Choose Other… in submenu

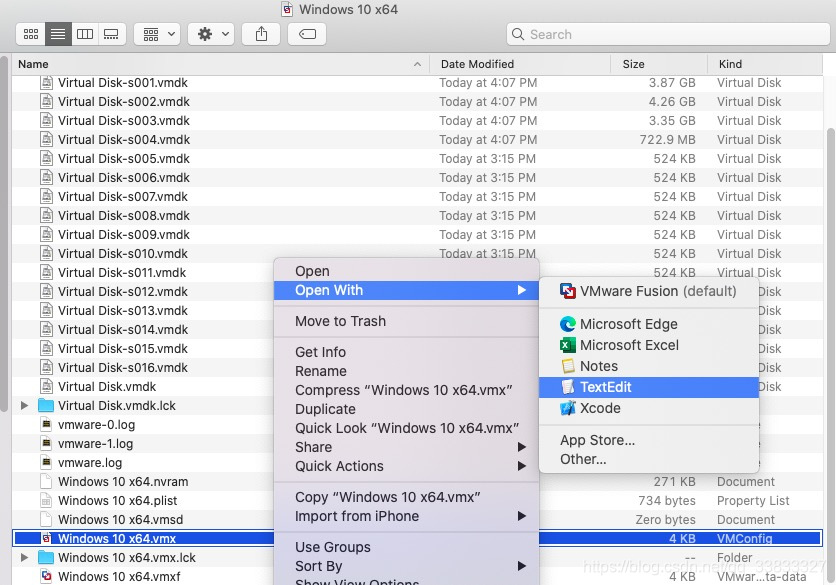pos(649,459)
